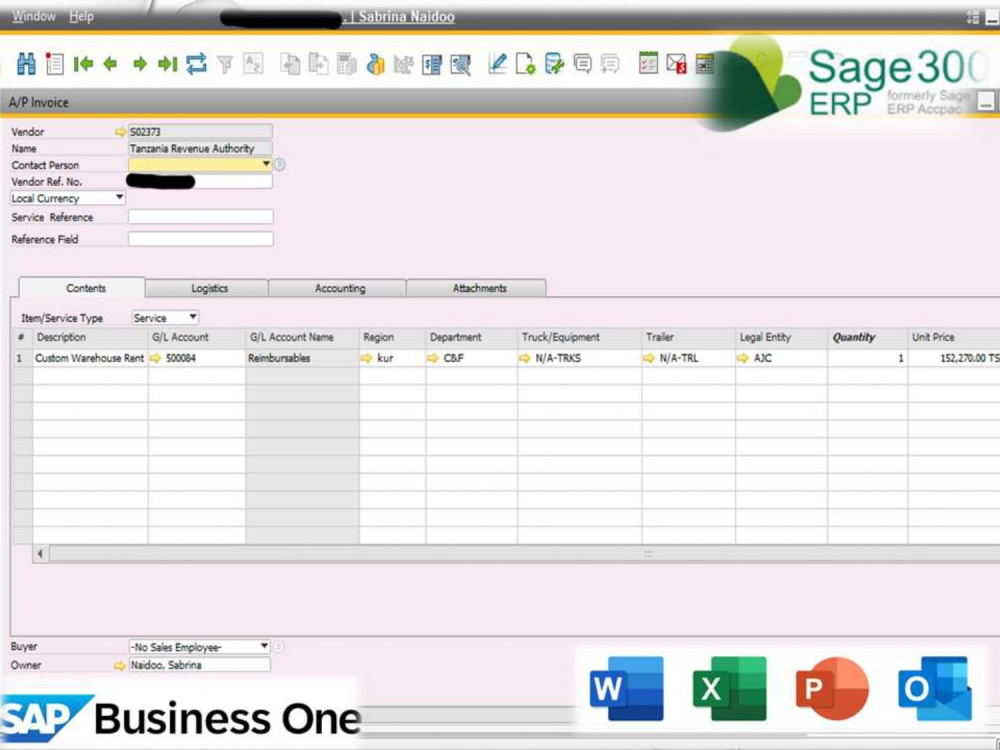Image resolution: width=1000 pixels, height=750 pixels.
Task: Open the Gross Profit icon
Action: click(347, 64)
